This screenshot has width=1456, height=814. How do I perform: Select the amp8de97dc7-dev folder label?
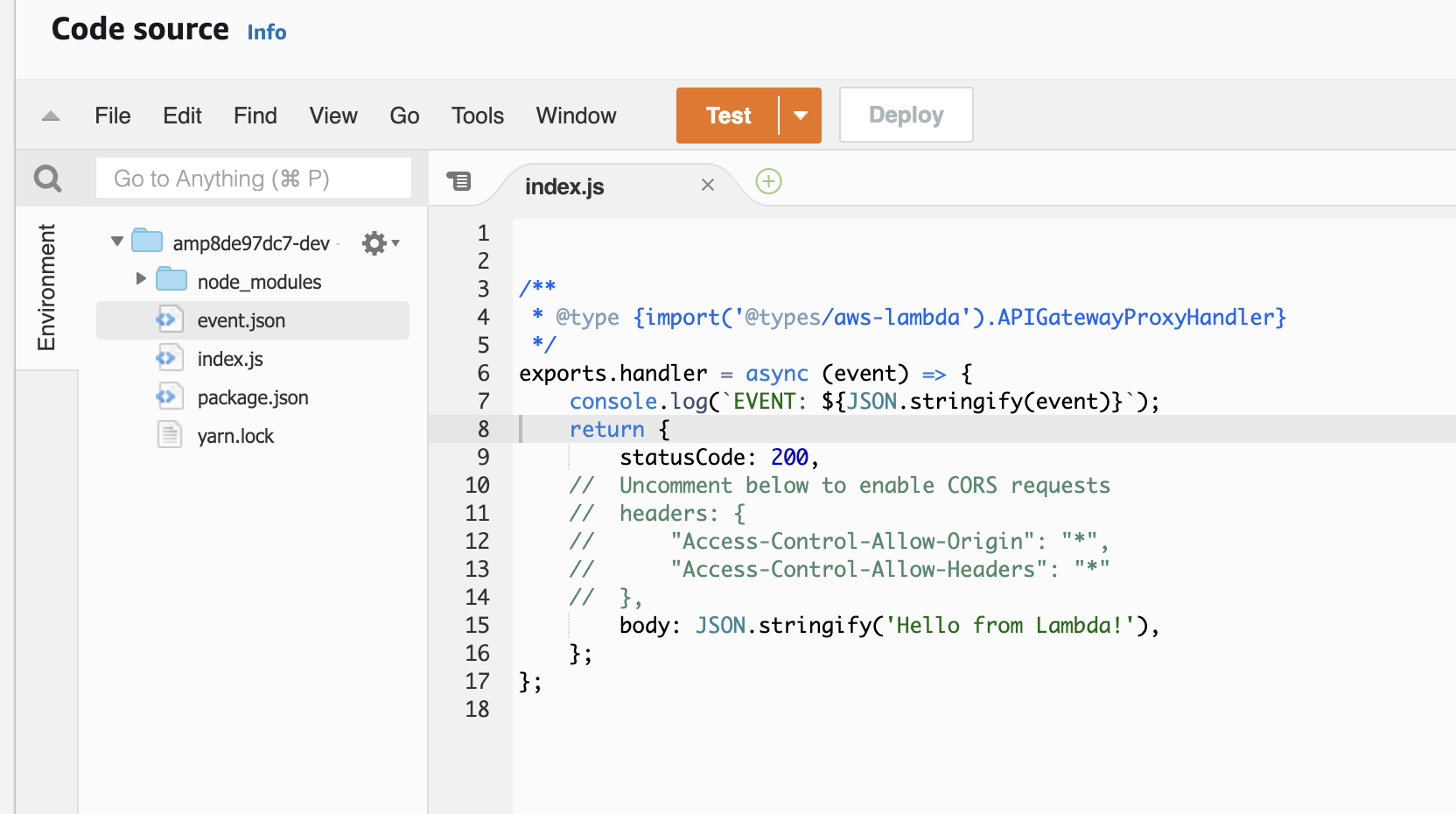(251, 243)
